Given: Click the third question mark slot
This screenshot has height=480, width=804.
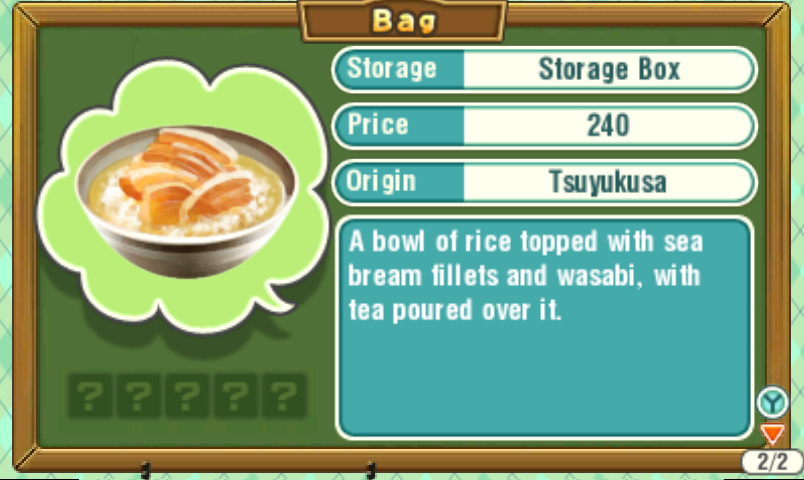Looking at the screenshot, I should click(x=187, y=395).
